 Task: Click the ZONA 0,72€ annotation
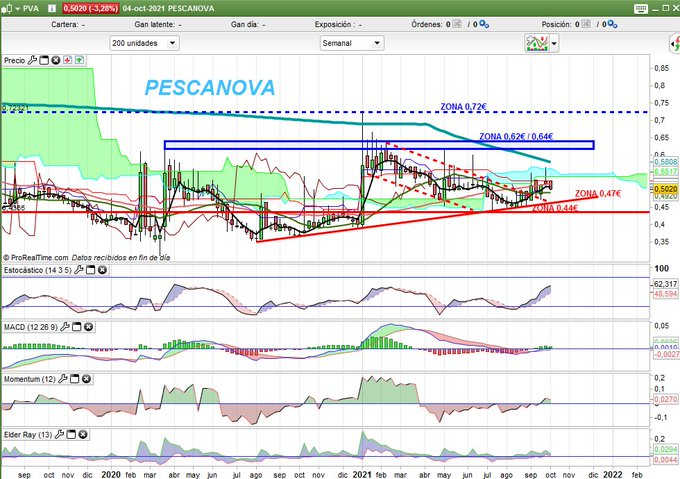pyautogui.click(x=464, y=106)
